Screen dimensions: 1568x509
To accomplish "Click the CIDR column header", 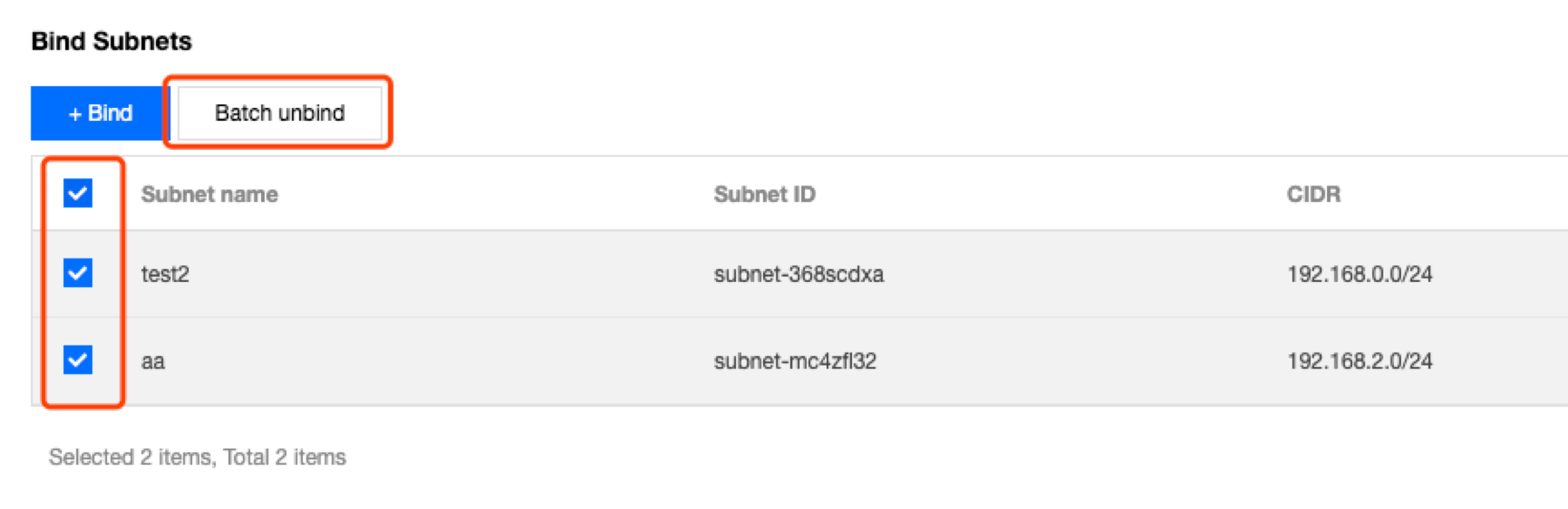I will [x=1313, y=194].
